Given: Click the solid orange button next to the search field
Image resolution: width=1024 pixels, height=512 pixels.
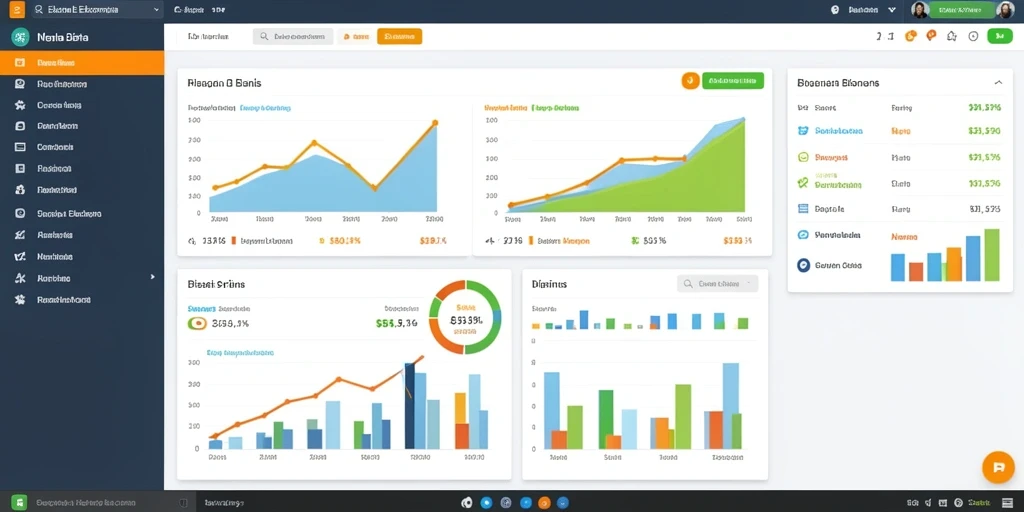Looking at the screenshot, I should (400, 37).
